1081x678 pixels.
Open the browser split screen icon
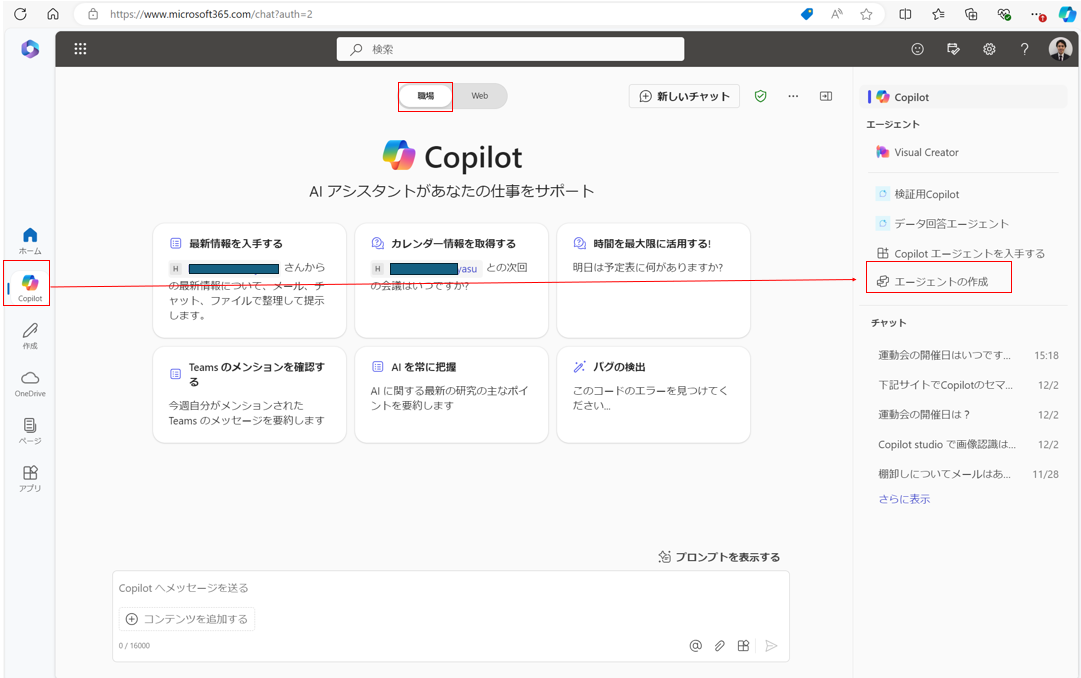point(905,14)
